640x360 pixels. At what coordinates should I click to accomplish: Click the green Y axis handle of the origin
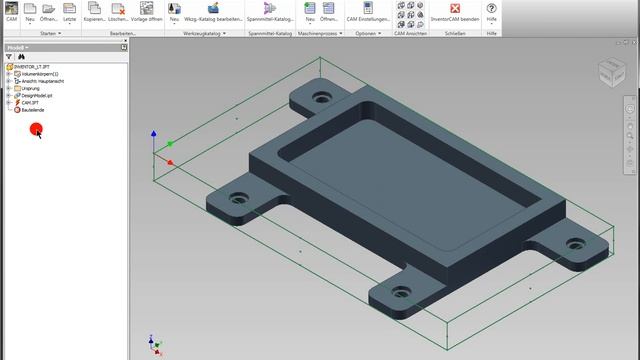(x=170, y=144)
